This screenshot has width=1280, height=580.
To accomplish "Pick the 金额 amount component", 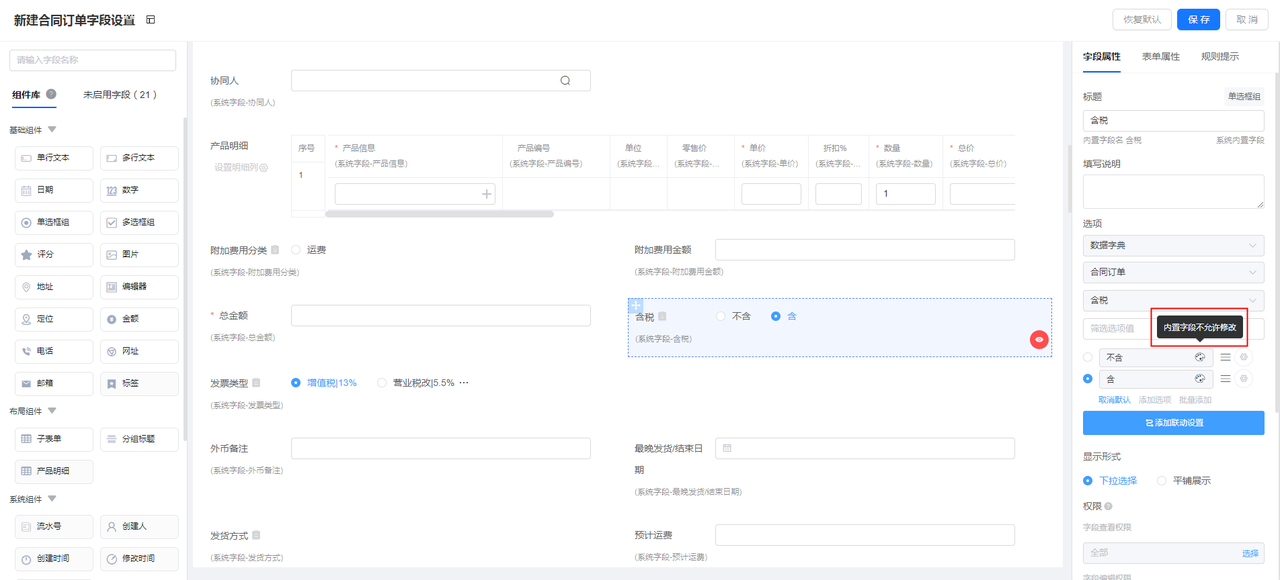I will click(140, 319).
